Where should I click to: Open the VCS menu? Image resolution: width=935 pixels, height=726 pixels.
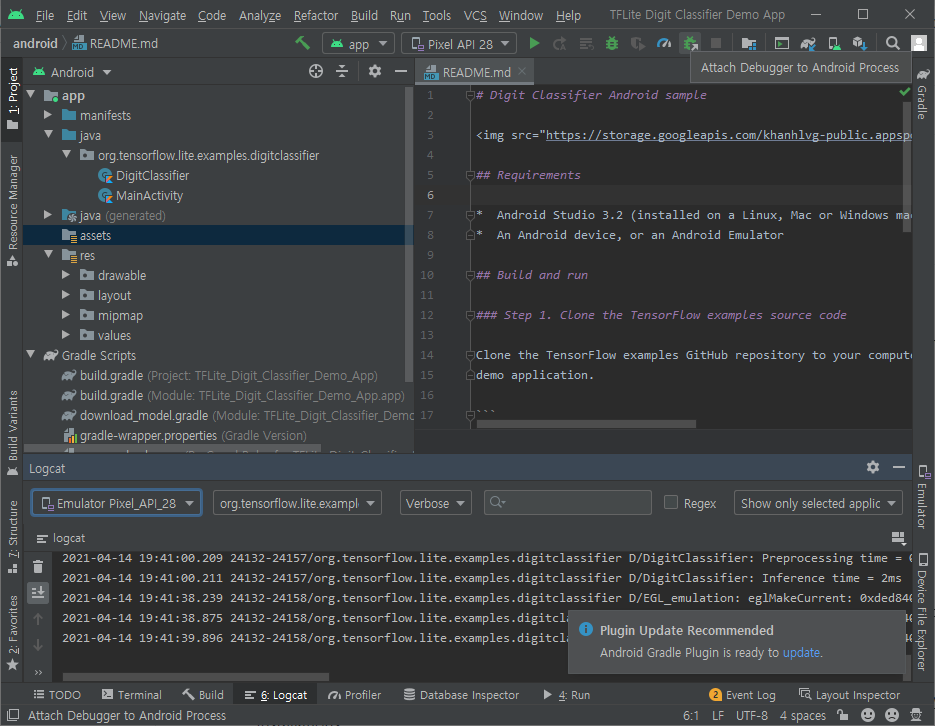[475, 15]
